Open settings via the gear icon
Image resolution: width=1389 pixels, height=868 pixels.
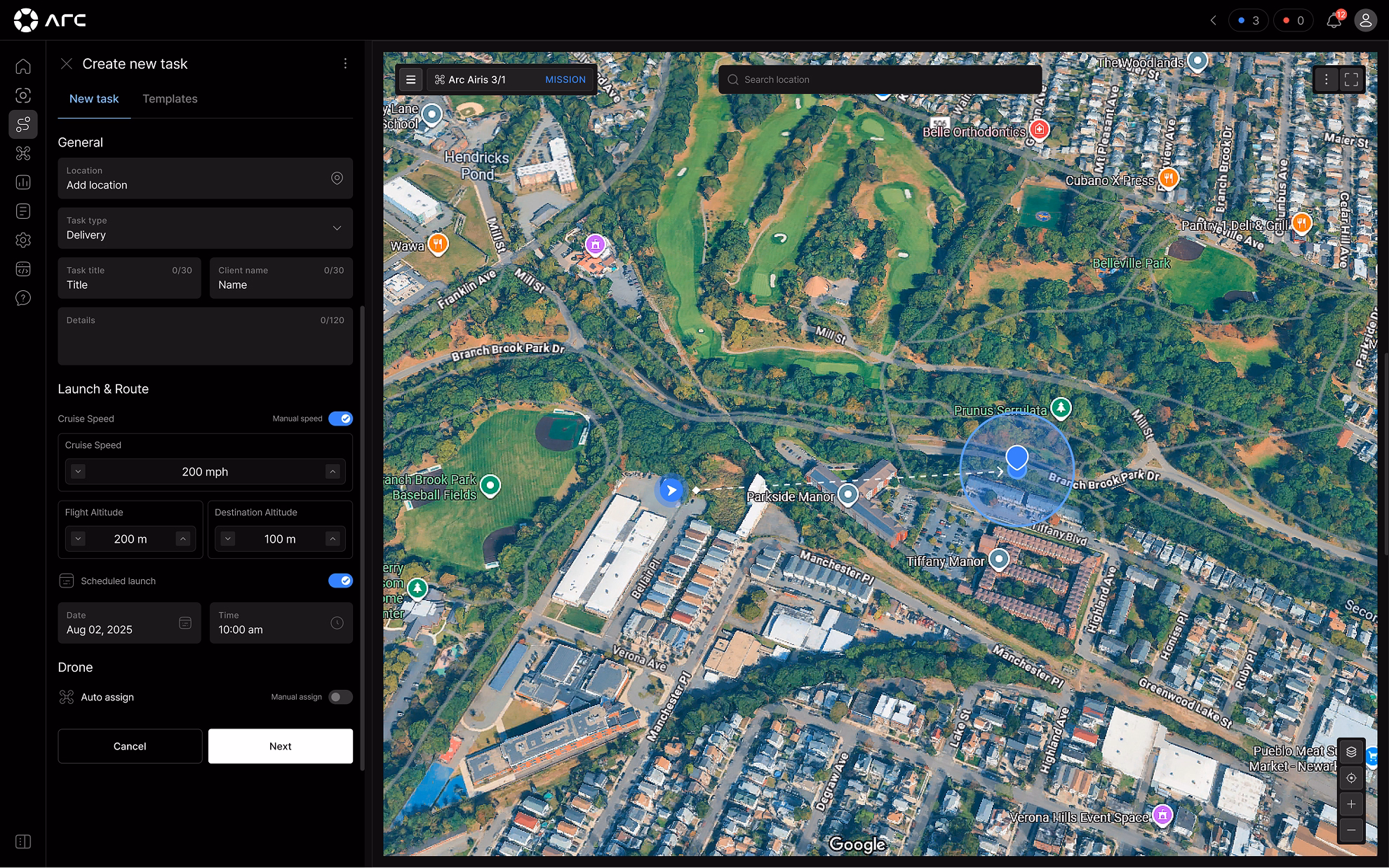click(x=23, y=240)
